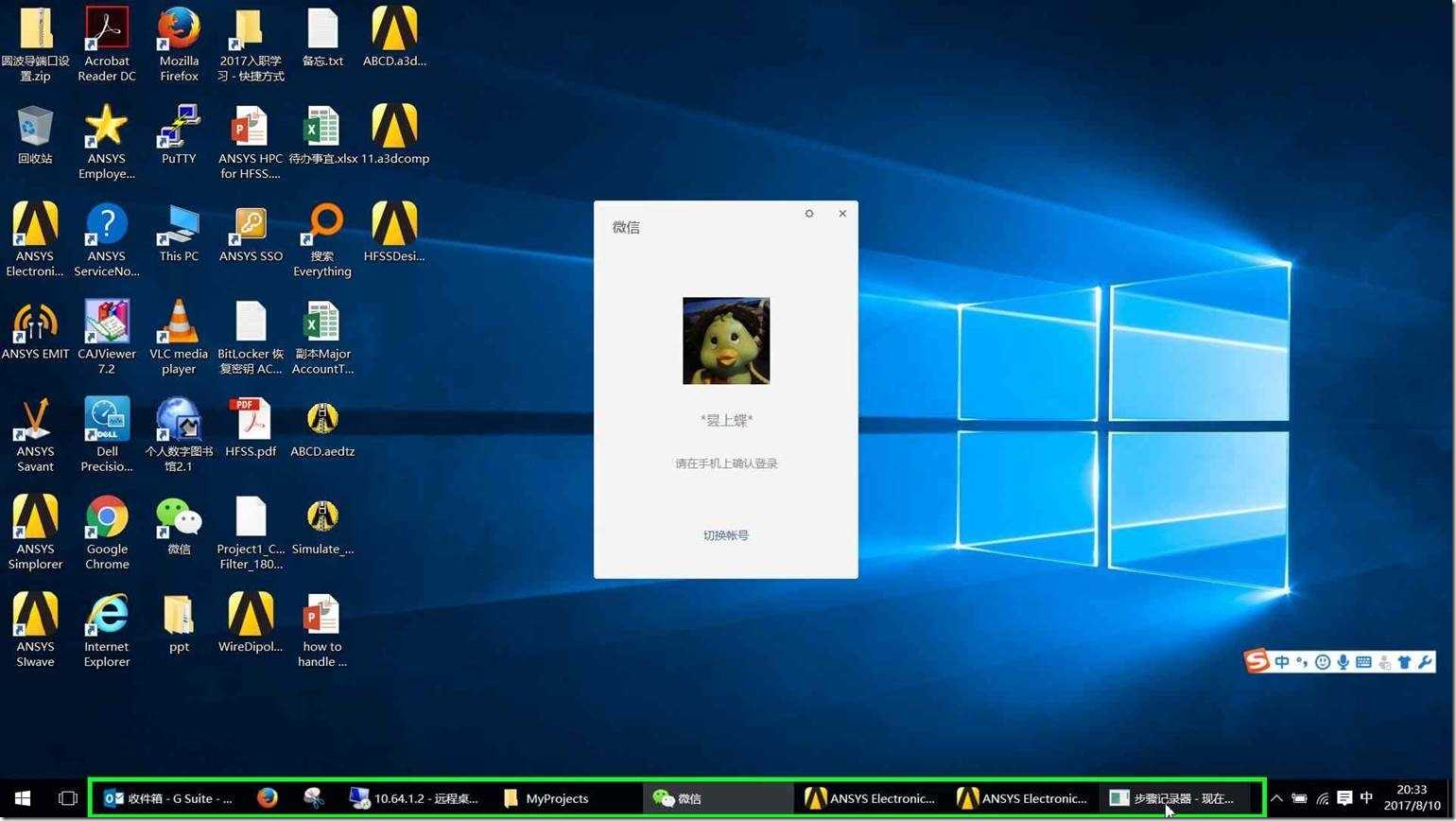1456x821 pixels.
Task: Select Mozilla Firefox desktop shortcut
Action: coord(179,44)
